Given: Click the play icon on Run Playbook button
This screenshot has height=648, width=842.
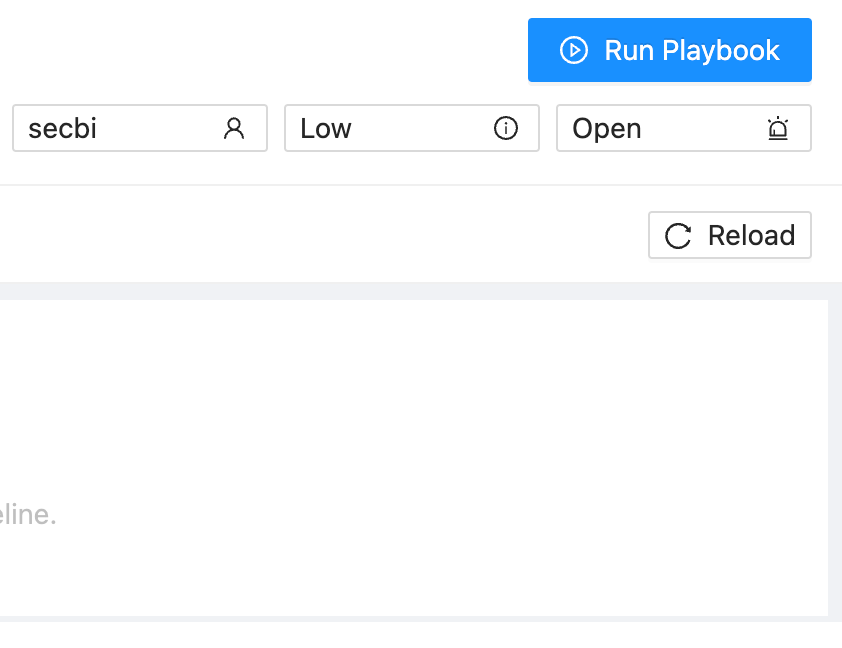Looking at the screenshot, I should pyautogui.click(x=573, y=50).
